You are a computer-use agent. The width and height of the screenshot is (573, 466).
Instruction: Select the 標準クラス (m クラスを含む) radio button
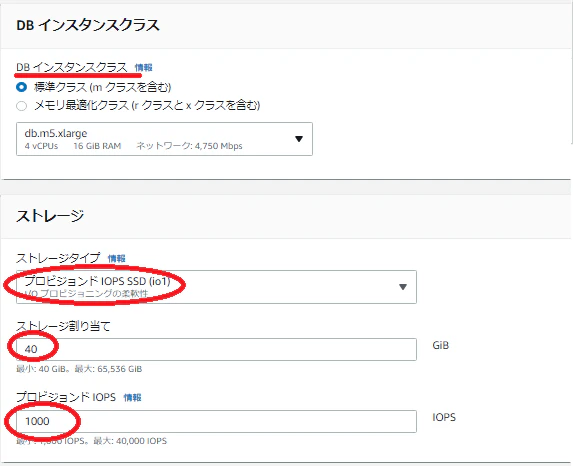coord(22,87)
